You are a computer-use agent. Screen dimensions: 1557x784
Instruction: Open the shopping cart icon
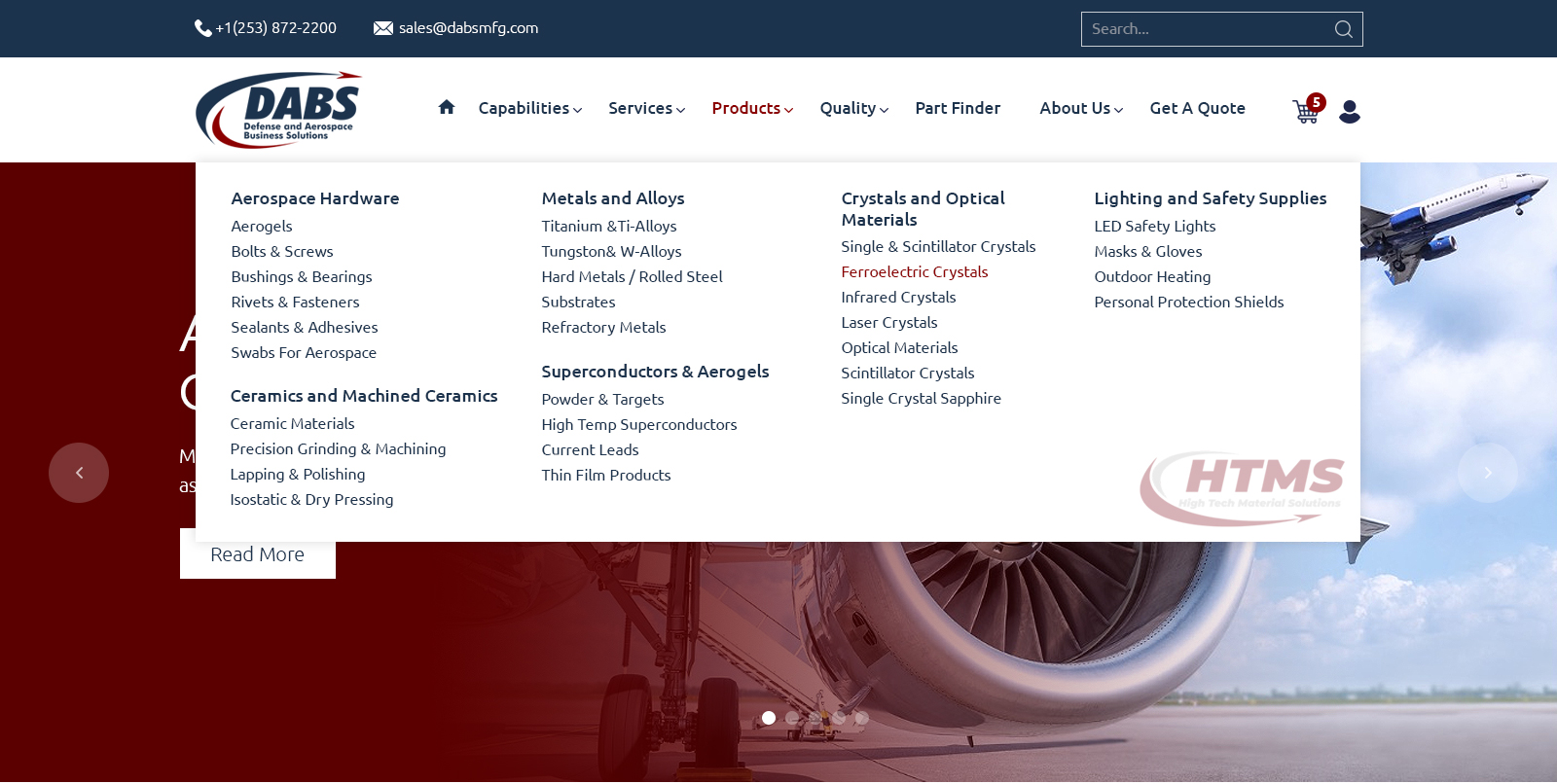tap(1306, 111)
